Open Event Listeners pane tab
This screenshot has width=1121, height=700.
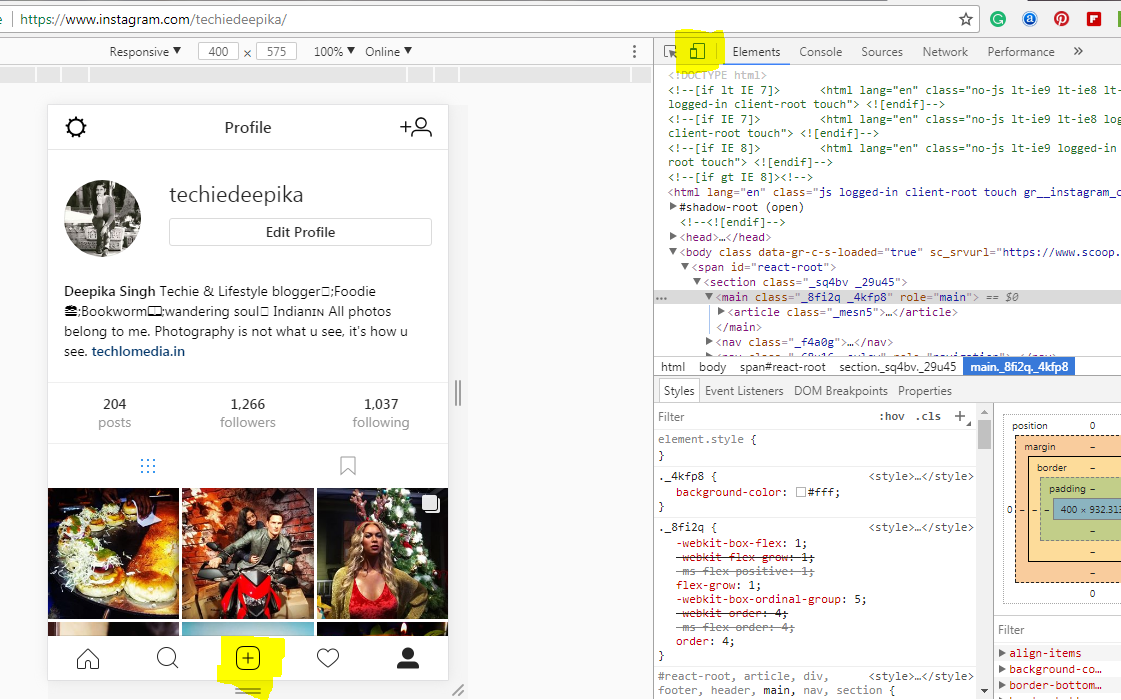coord(744,391)
